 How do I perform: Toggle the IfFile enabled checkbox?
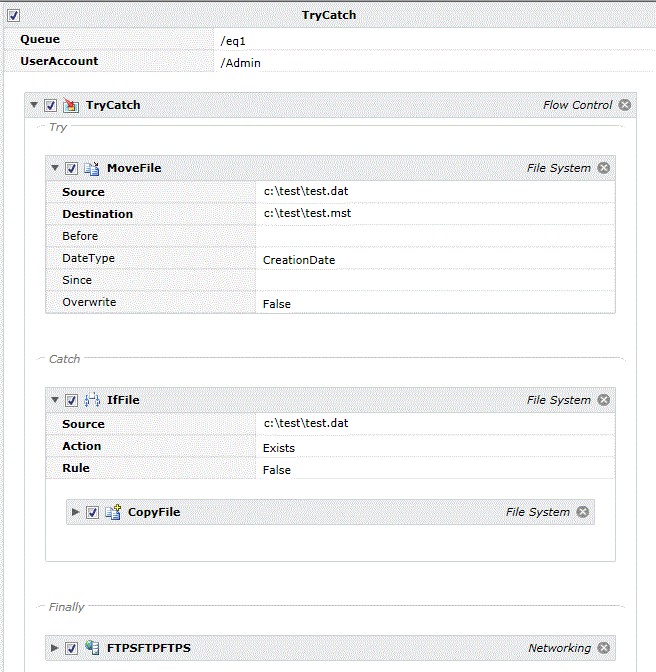tap(71, 400)
